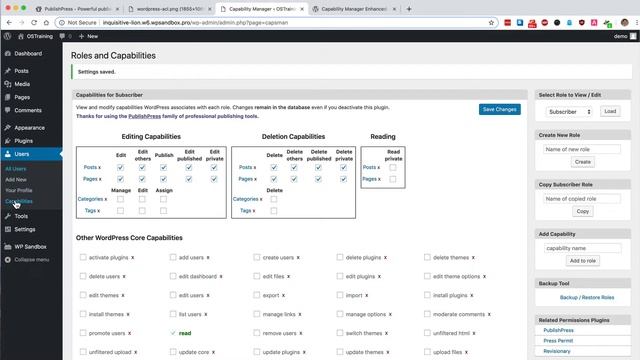Switch to the PublishPress browser tab
The image size is (640, 360).
pyautogui.click(x=77, y=9)
